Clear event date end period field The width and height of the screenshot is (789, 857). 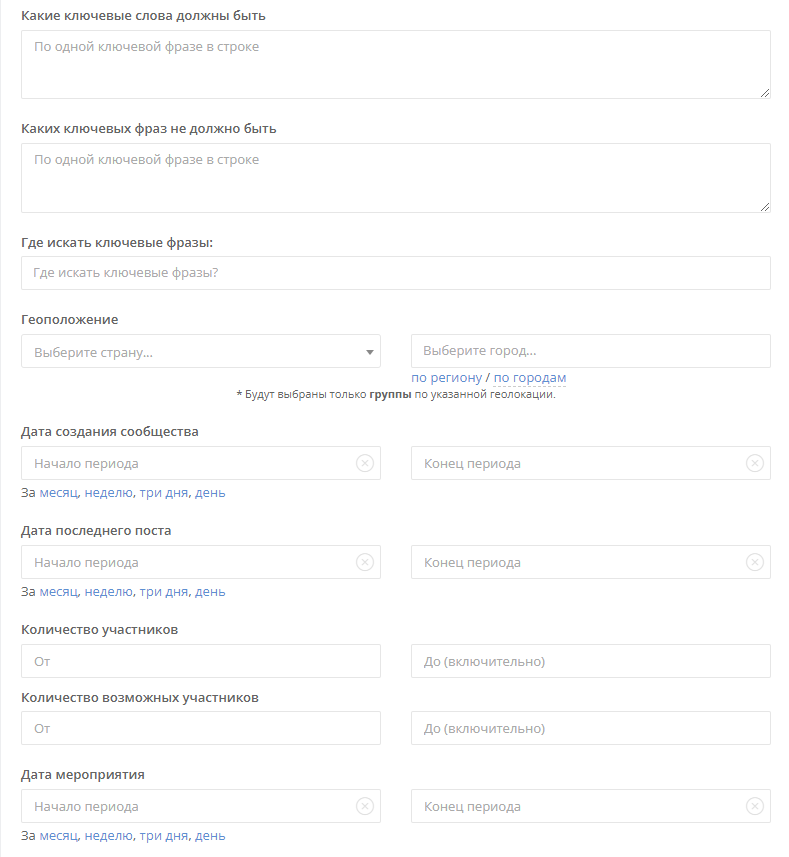[755, 806]
